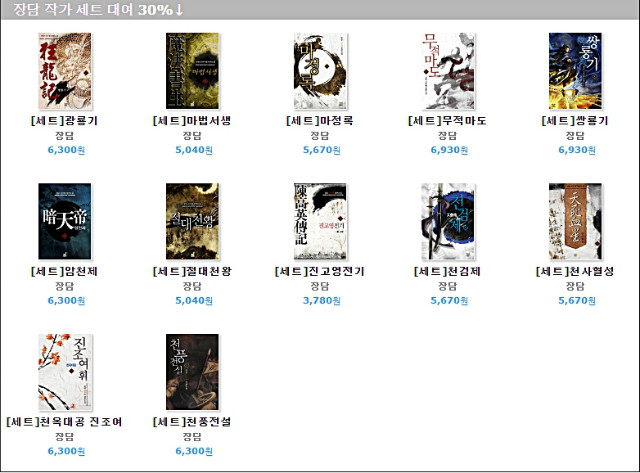Screen dimensions: 640x473
Task: Open the 천풍전설 book cover thumbnail
Action: tap(192, 372)
